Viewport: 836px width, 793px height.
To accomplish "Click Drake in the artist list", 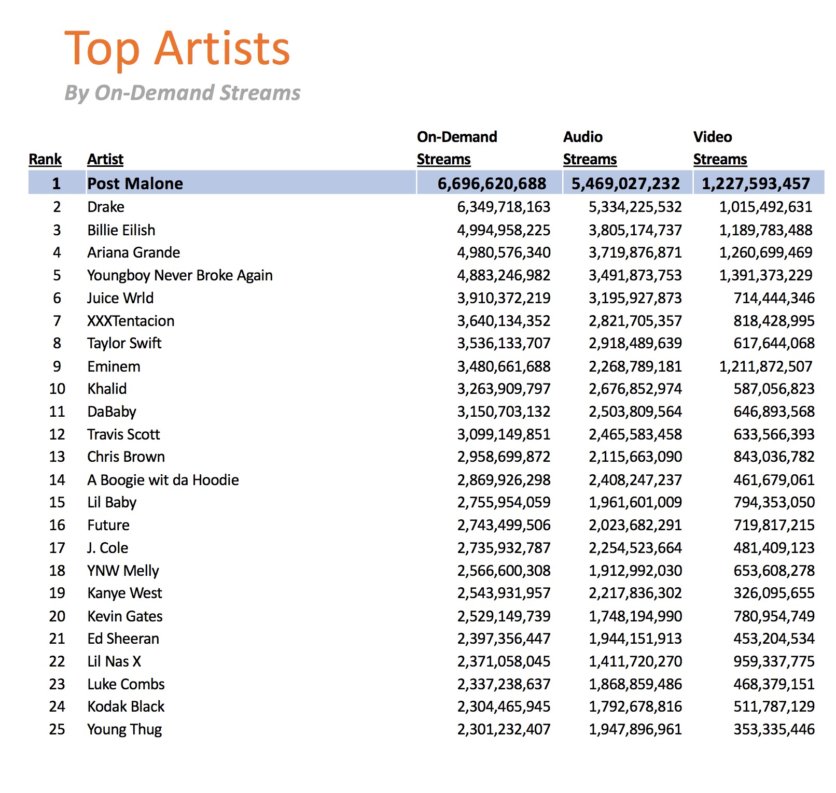I will pyautogui.click(x=106, y=207).
